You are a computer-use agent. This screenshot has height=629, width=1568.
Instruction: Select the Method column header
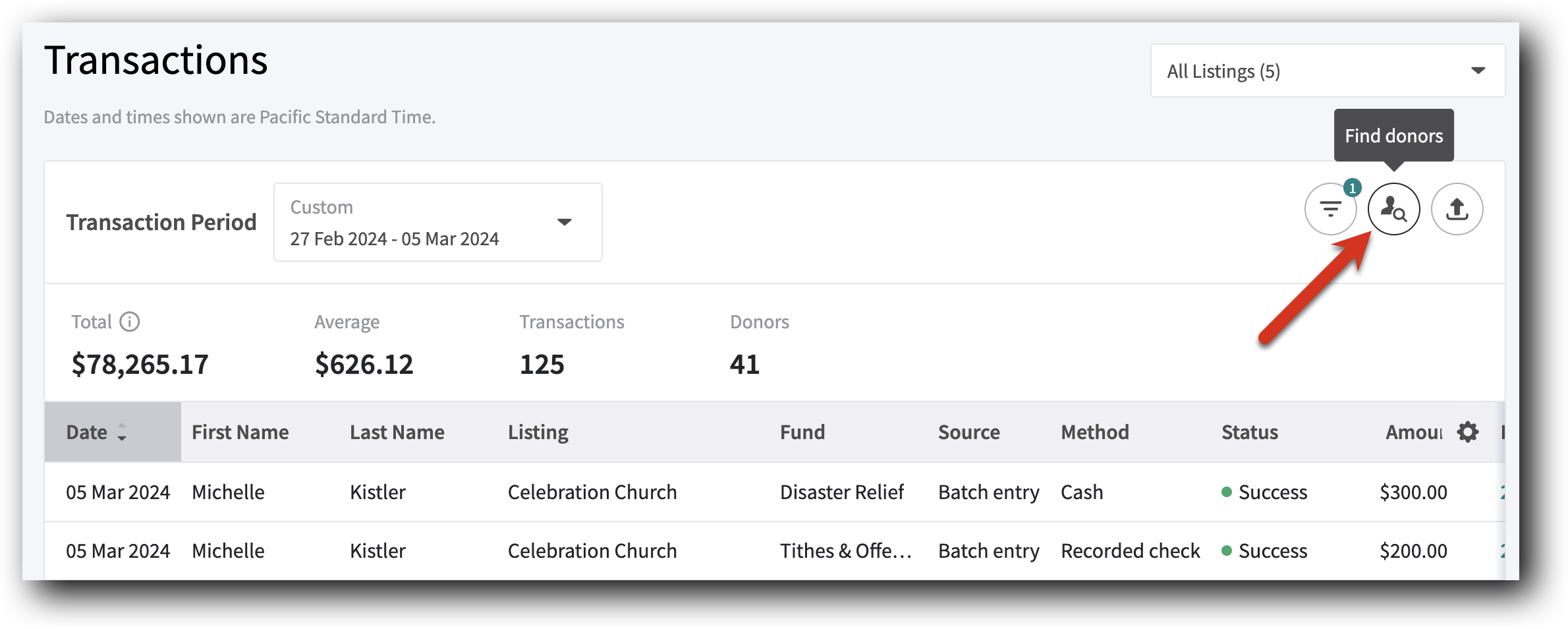pyautogui.click(x=1095, y=432)
